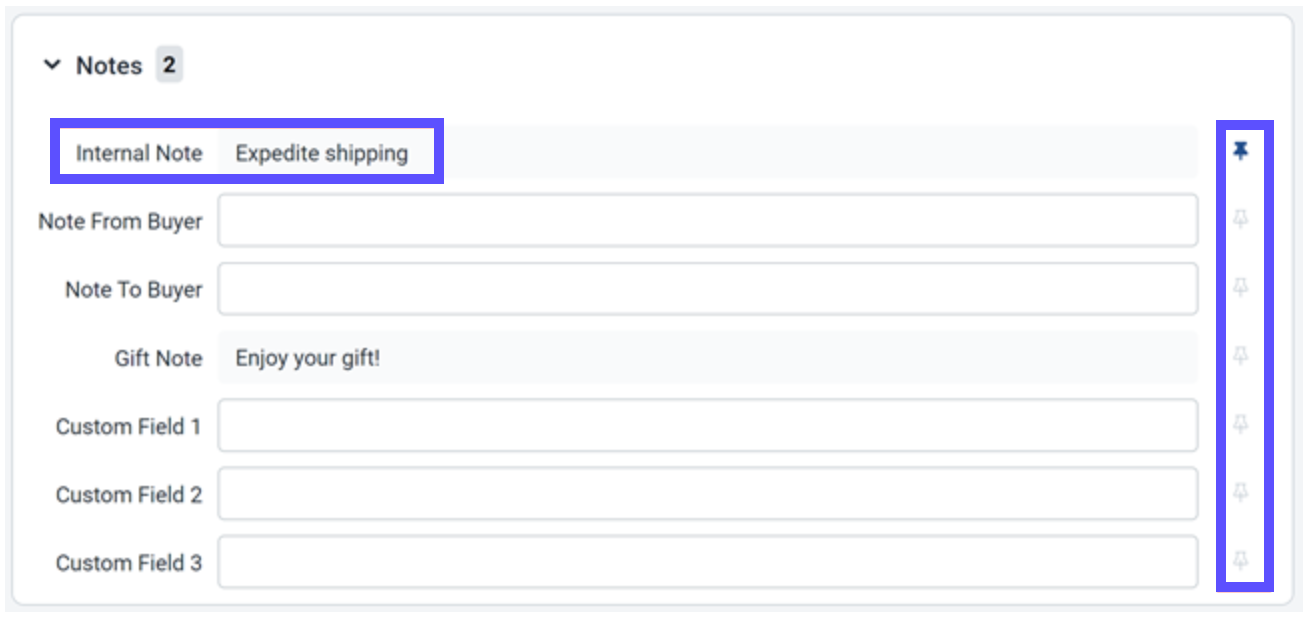The image size is (1308, 618).
Task: Pin the Custom Field 1 row
Action: [1241, 424]
